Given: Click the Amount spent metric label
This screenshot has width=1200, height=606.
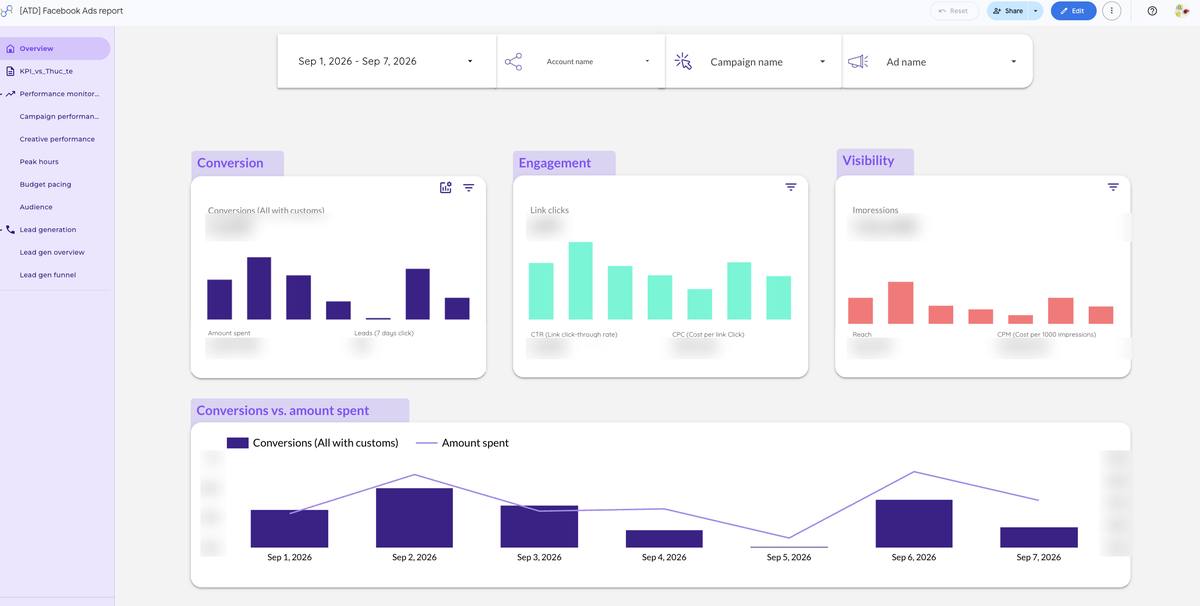Looking at the screenshot, I should 229,333.
